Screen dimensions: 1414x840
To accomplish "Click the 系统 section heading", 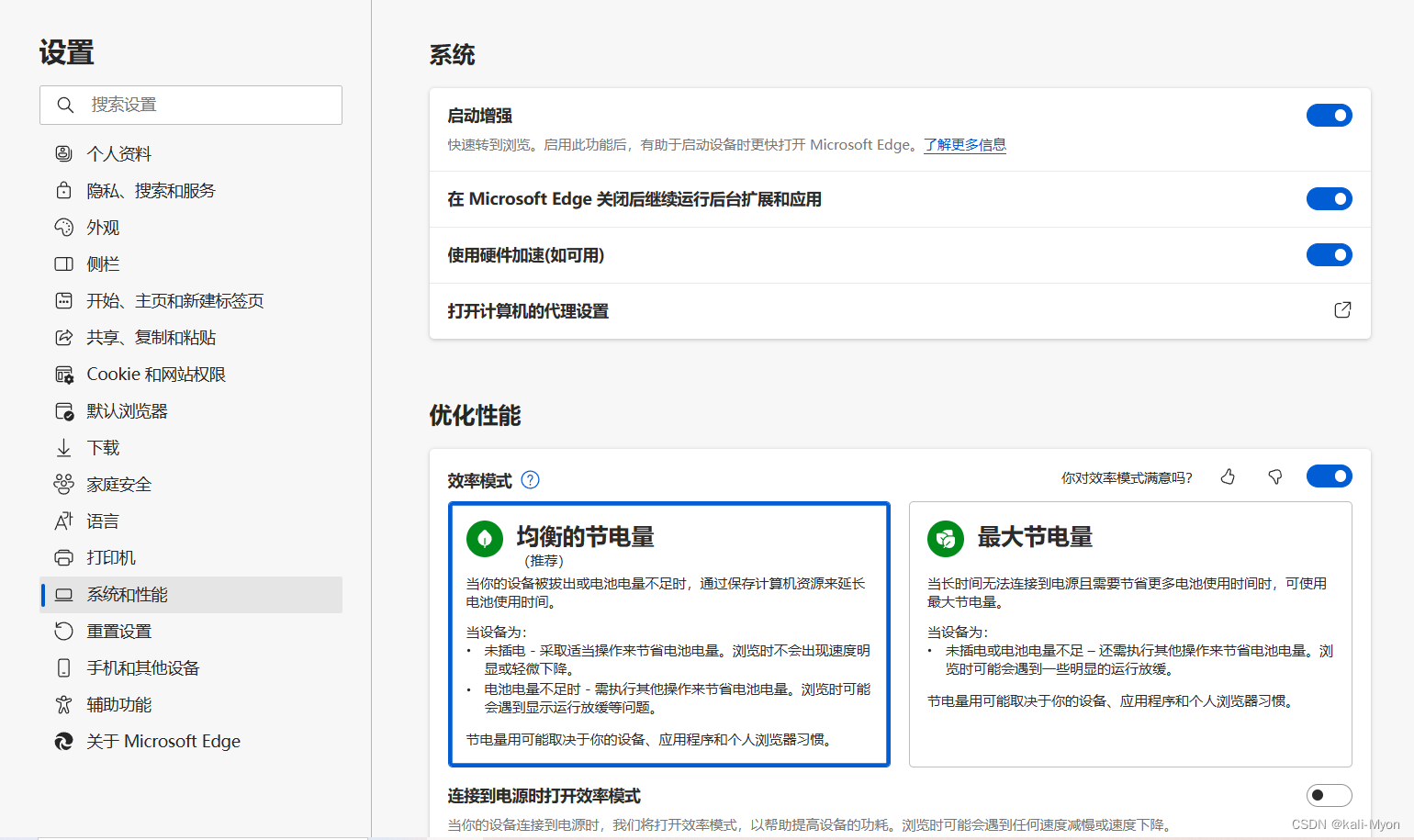I will [452, 55].
